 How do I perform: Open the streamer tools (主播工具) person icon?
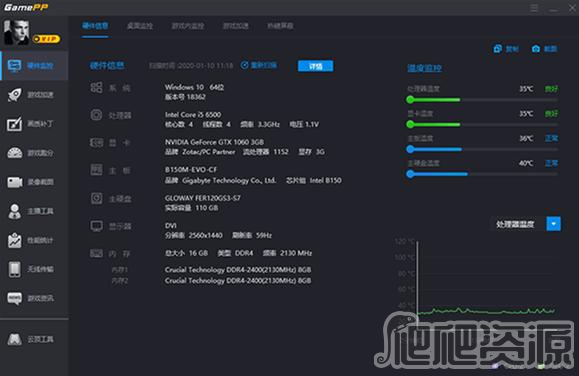pos(14,211)
